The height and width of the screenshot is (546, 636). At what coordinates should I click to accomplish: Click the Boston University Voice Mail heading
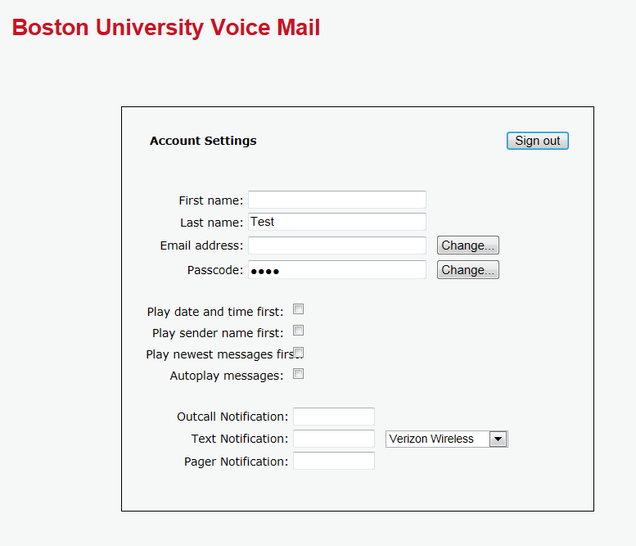tap(166, 28)
